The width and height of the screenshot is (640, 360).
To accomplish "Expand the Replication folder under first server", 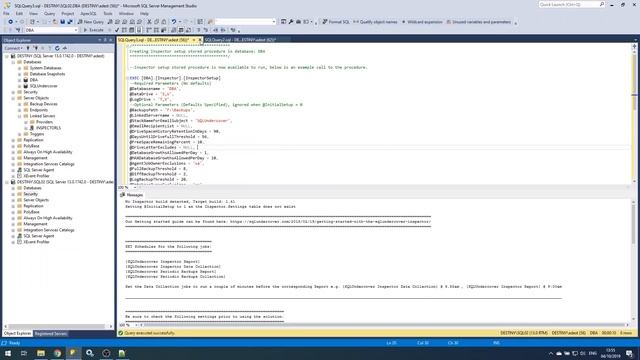I will pyautogui.click(x=13, y=140).
